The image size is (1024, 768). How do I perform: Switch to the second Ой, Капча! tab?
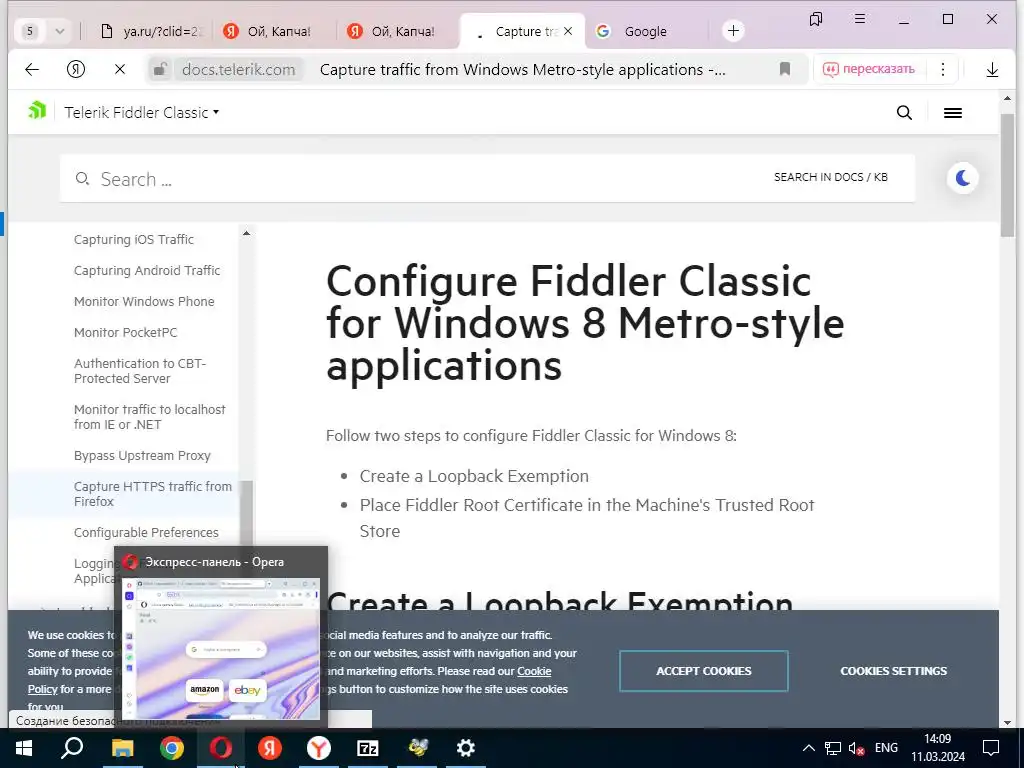[396, 31]
